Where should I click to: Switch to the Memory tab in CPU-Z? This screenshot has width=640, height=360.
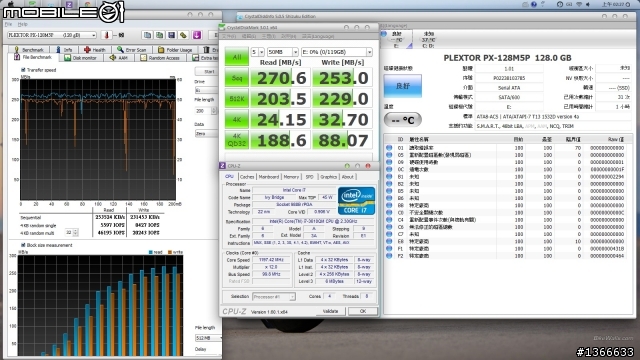point(291,177)
